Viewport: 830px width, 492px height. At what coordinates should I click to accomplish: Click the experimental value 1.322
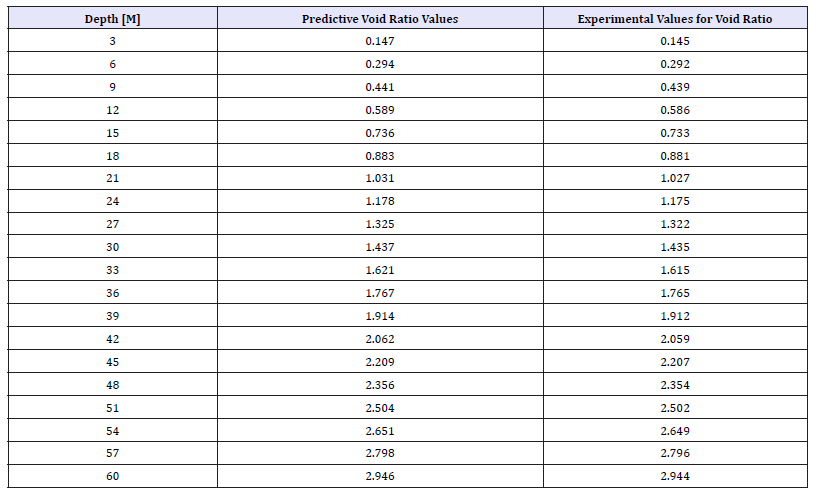pos(675,225)
